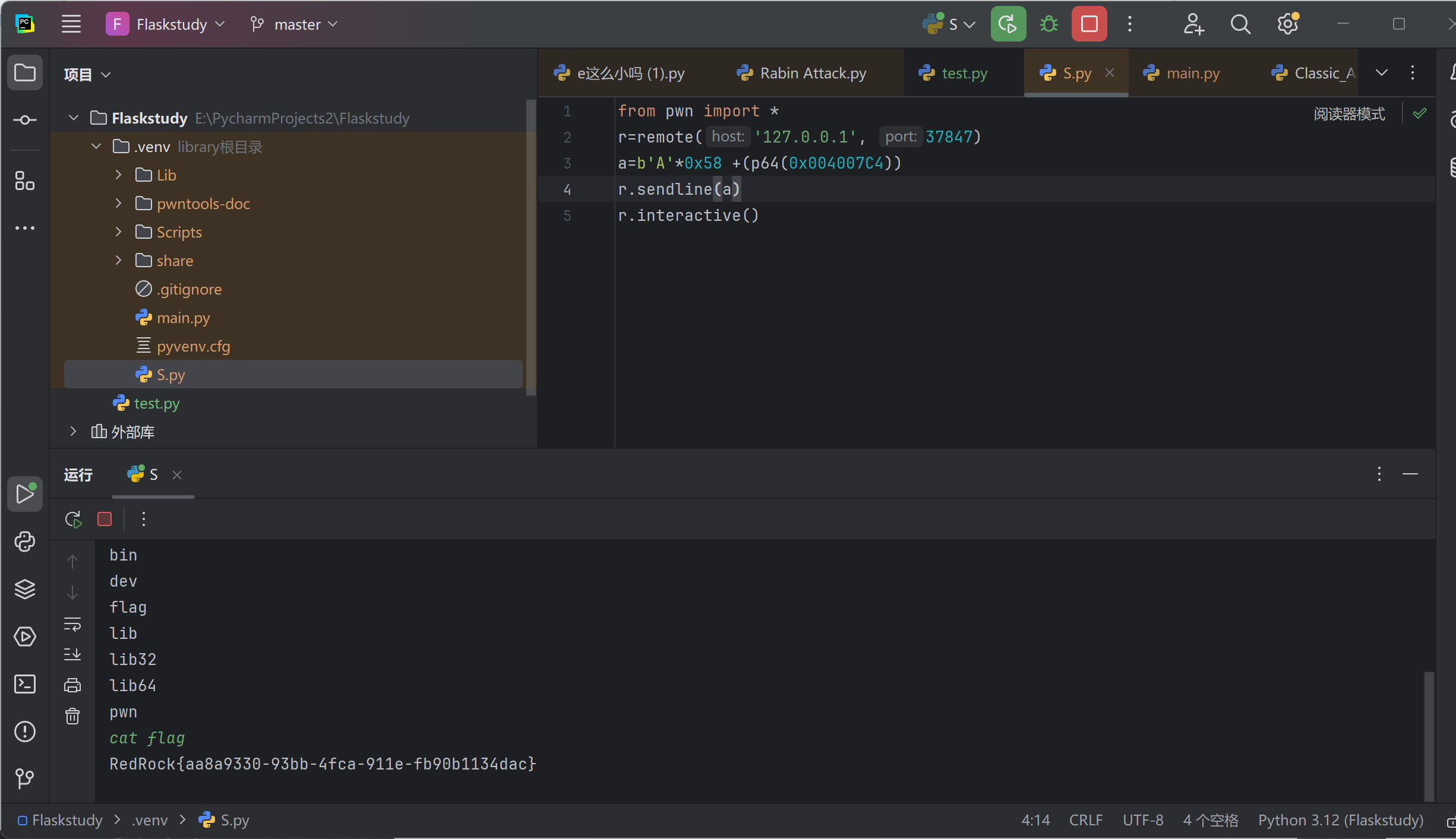The height and width of the screenshot is (839, 1456).
Task: Open Python Console tool window icon
Action: click(24, 542)
